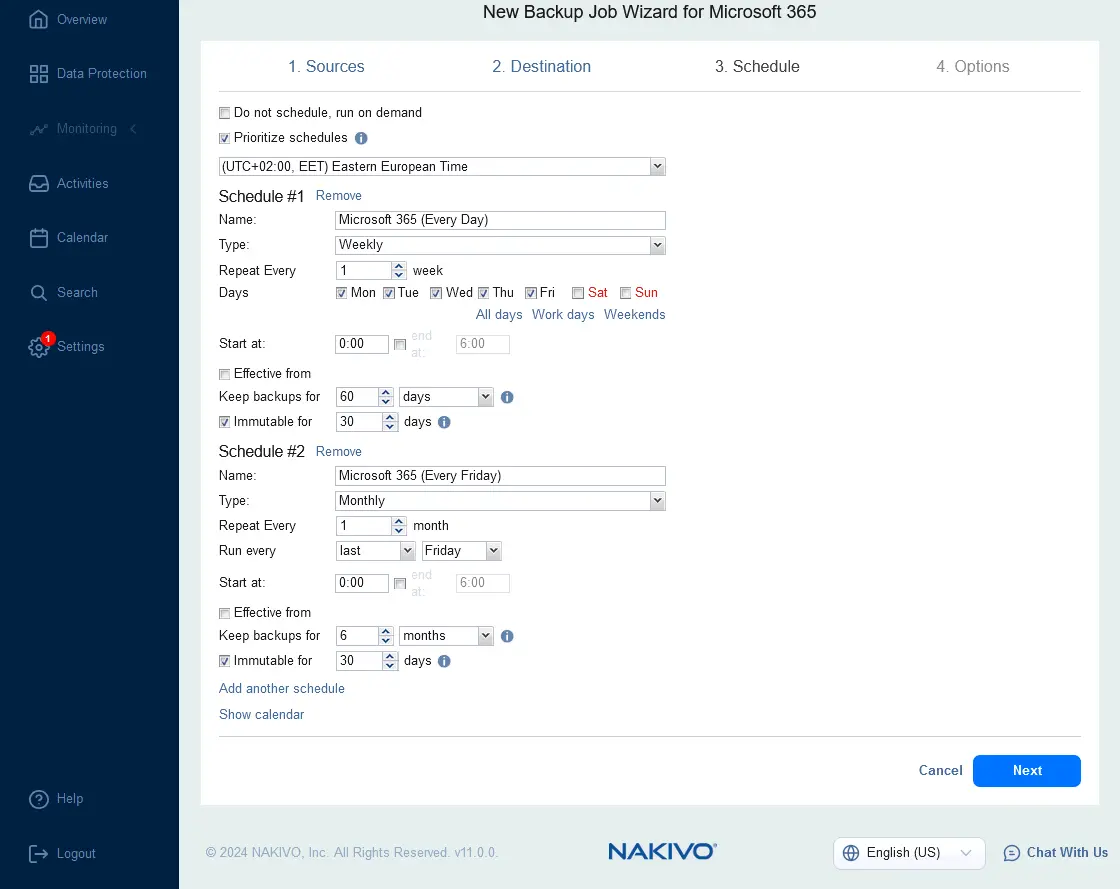Open the Overview home icon
Screen dimensions: 1120x889
(x=39, y=19)
